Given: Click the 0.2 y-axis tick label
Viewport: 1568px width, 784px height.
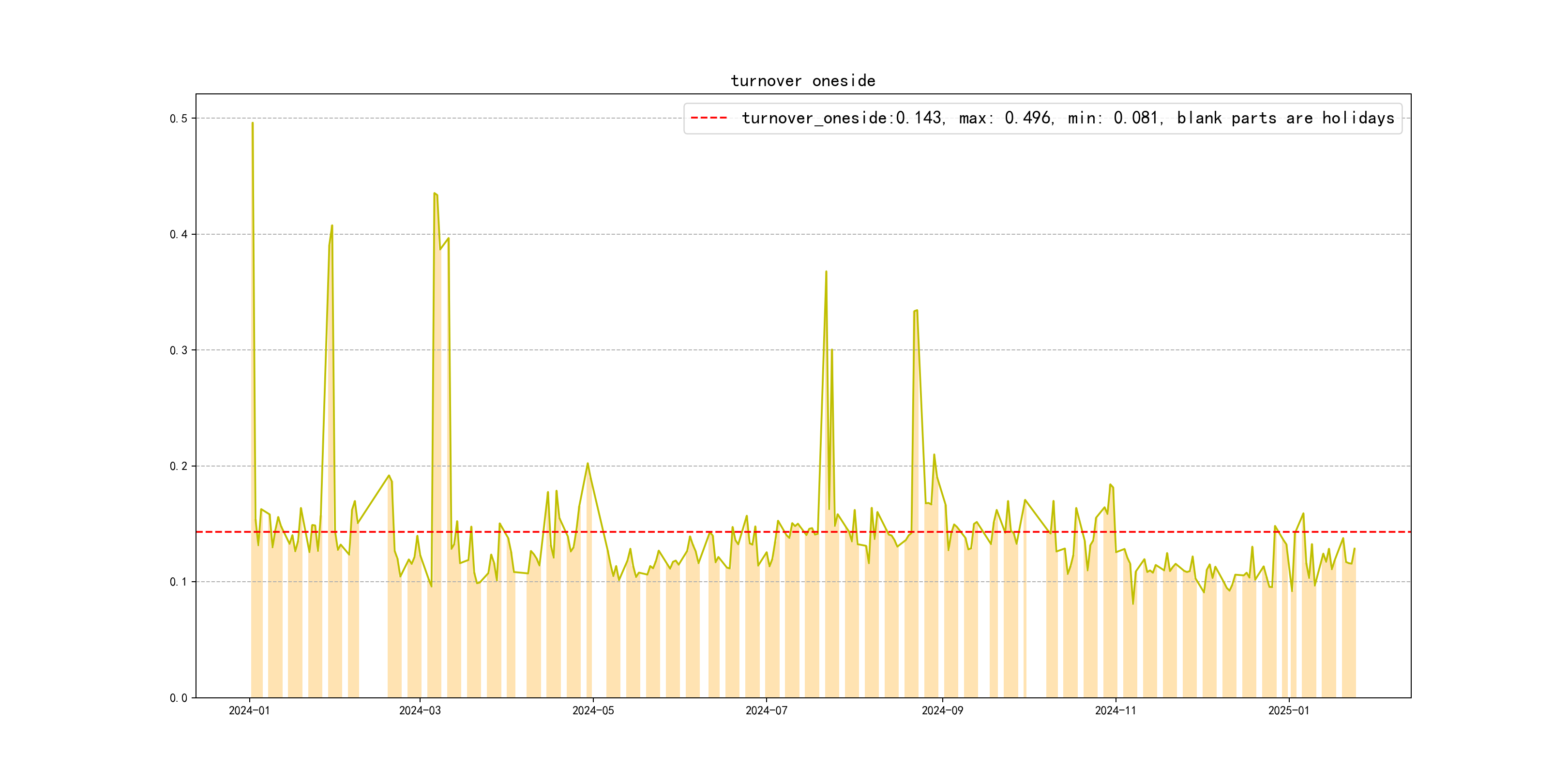Looking at the screenshot, I should [179, 466].
